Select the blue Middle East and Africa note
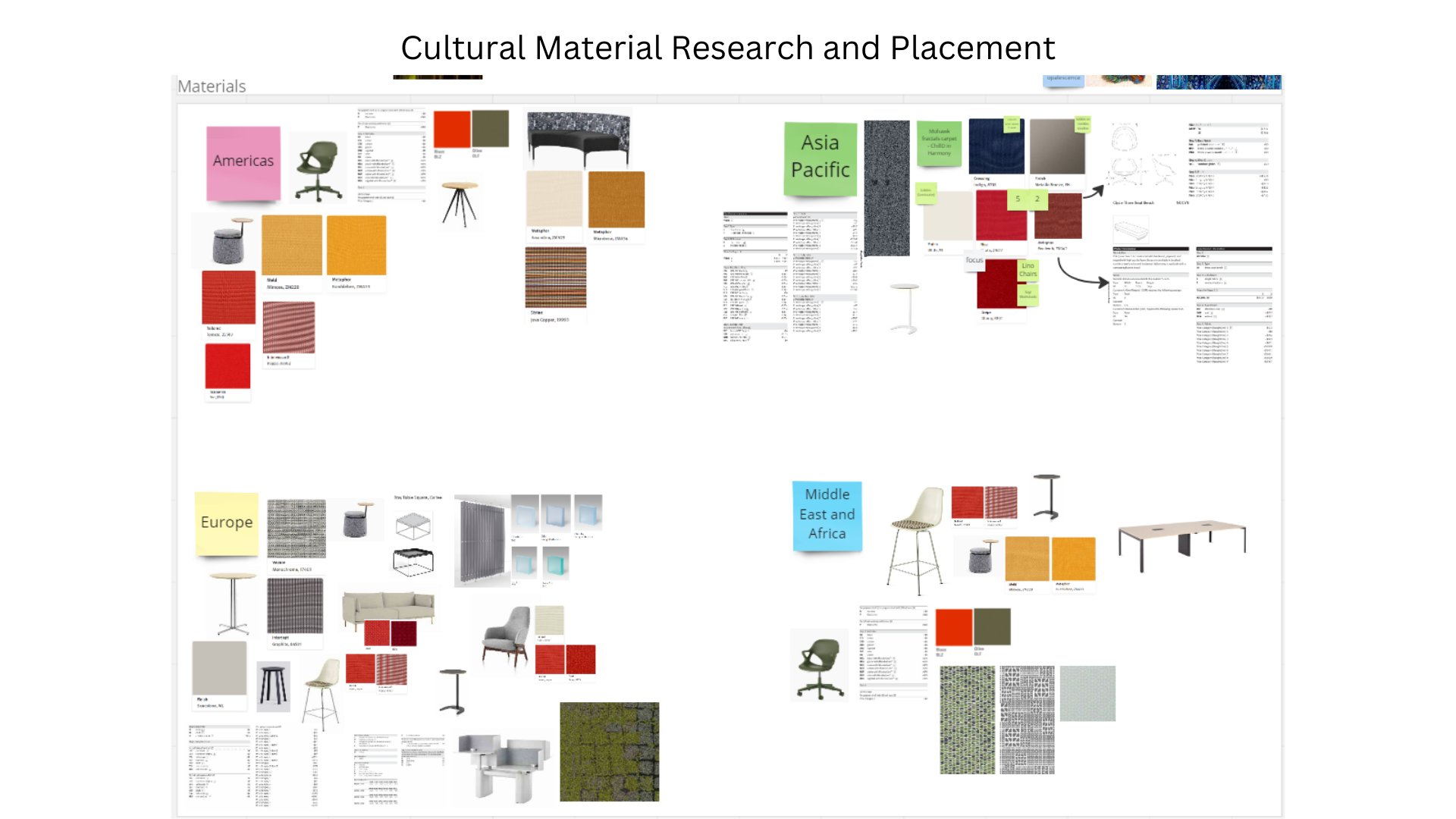The height and width of the screenshot is (819, 1456). [827, 516]
